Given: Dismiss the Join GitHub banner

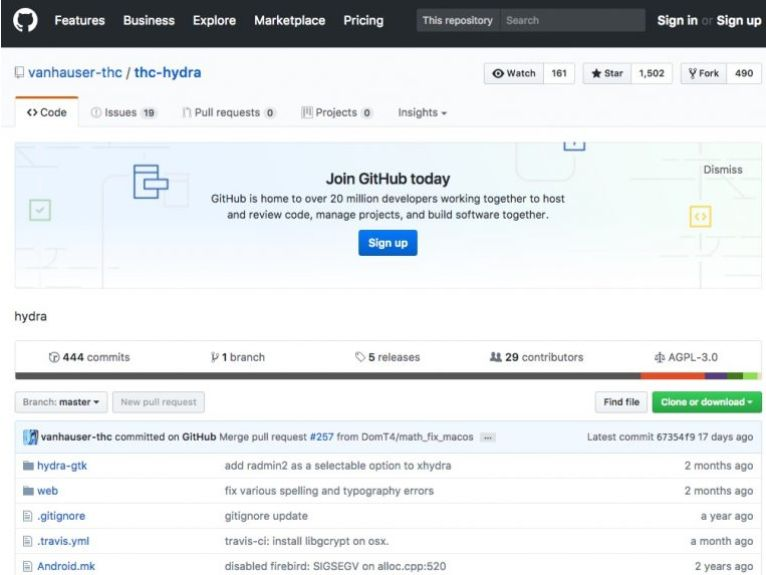Looking at the screenshot, I should 722,170.
